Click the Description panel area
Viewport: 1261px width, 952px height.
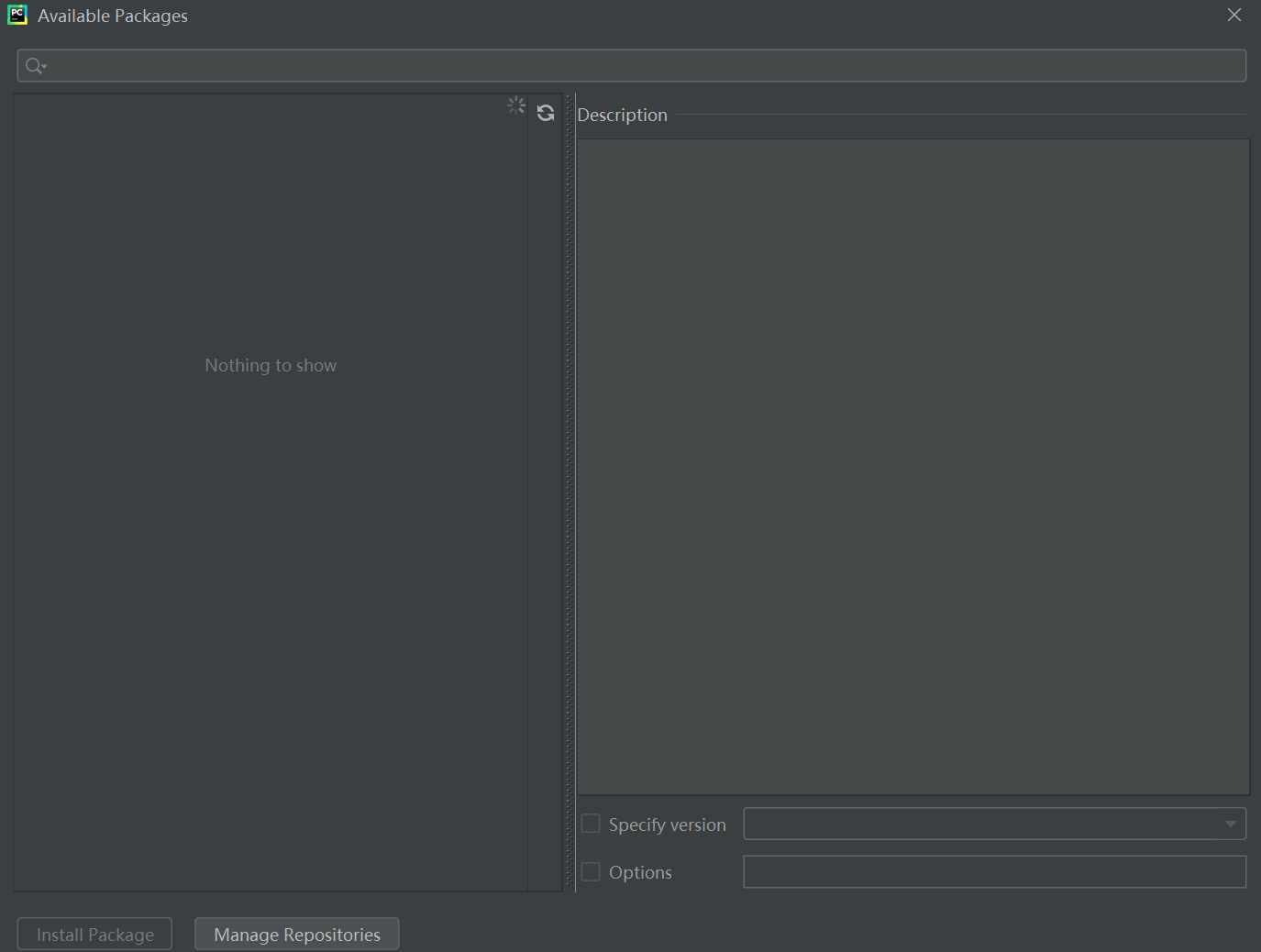coord(913,459)
